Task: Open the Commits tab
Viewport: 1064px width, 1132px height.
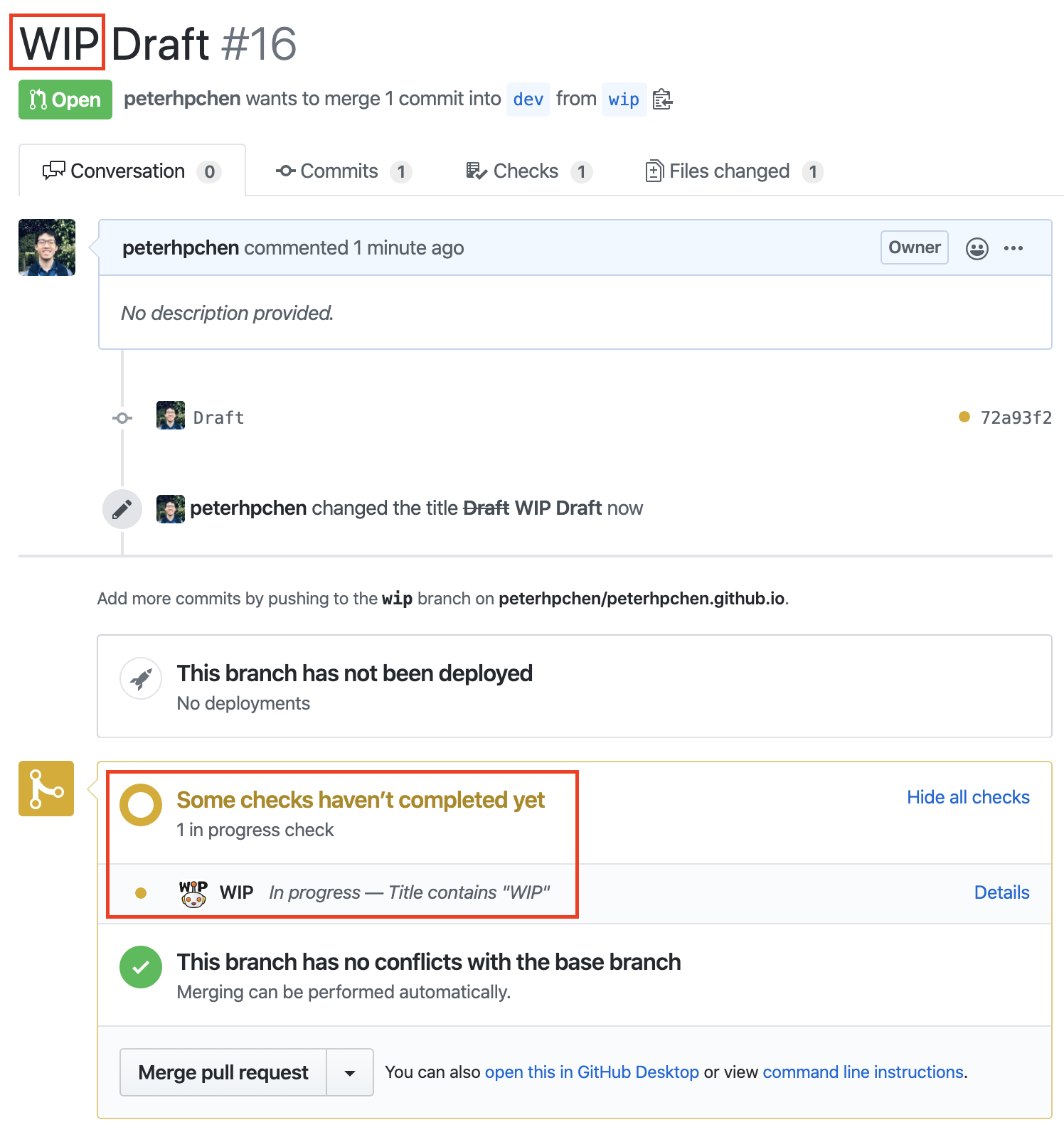Action: coord(344,171)
